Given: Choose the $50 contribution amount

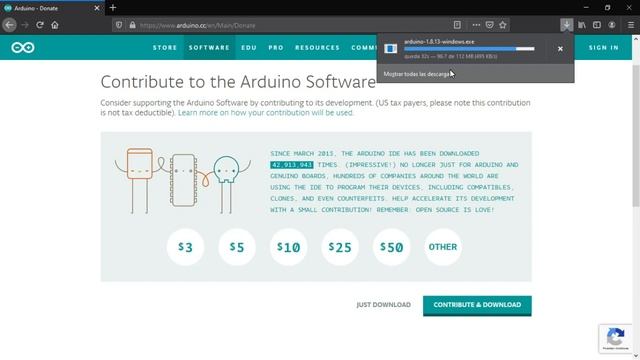Looking at the screenshot, I should coord(391,247).
